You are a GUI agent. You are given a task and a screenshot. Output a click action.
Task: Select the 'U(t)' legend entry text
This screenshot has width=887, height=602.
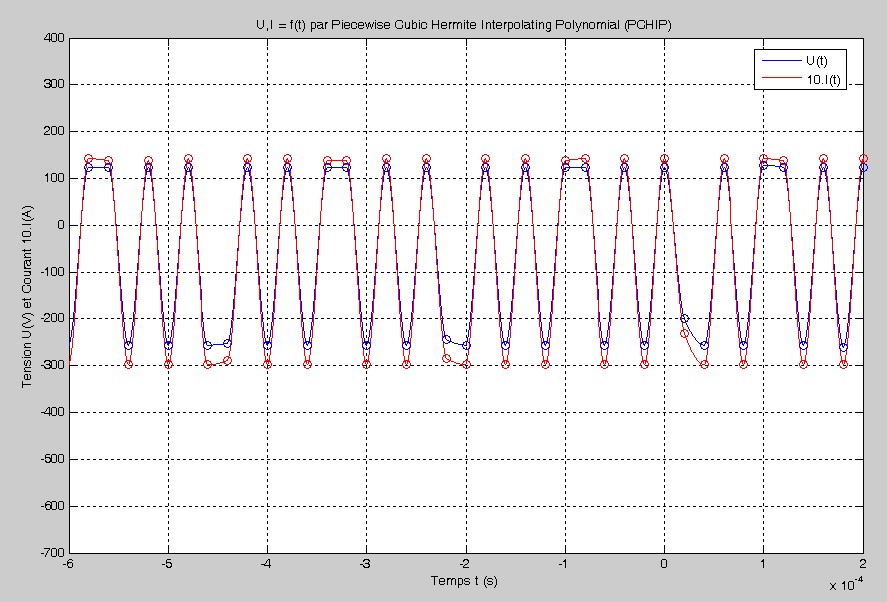816,61
